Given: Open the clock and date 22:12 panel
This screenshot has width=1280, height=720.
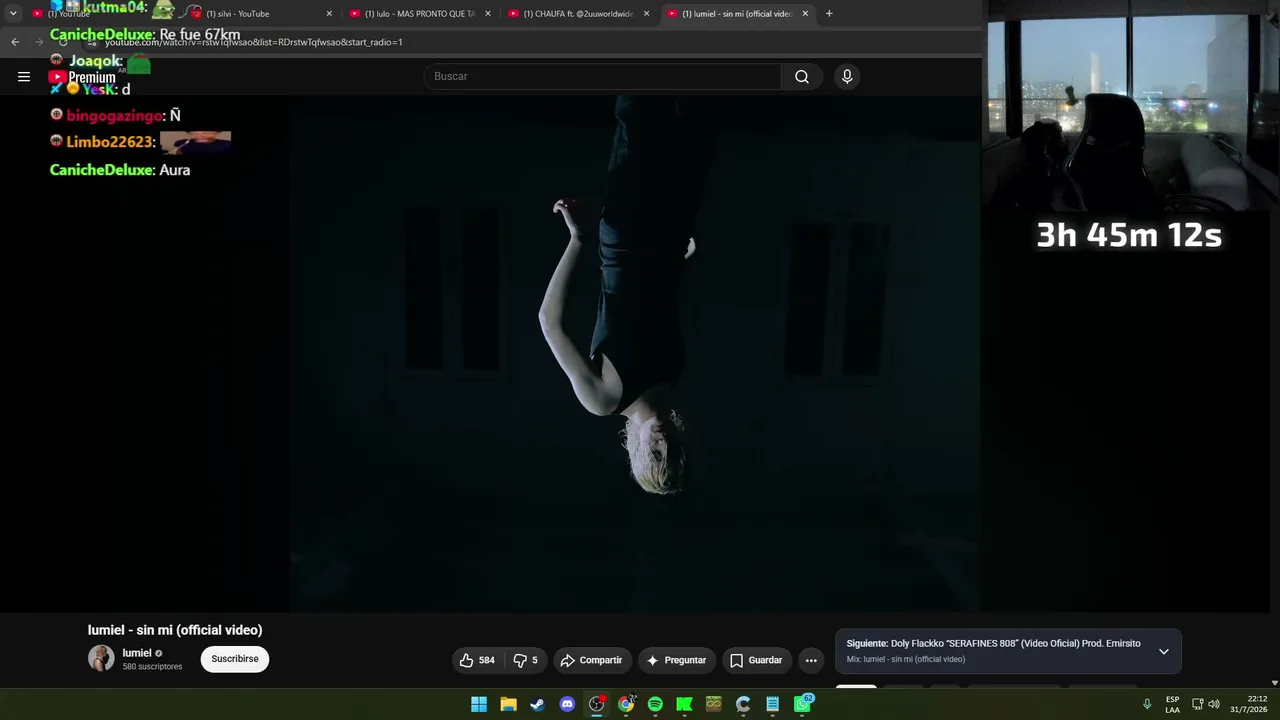Looking at the screenshot, I should pyautogui.click(x=1249, y=704).
